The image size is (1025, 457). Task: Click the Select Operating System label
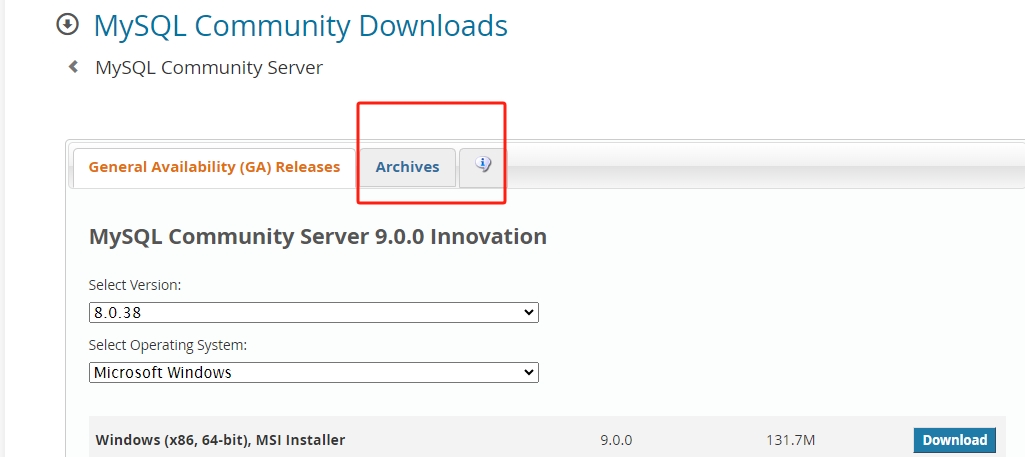(168, 345)
